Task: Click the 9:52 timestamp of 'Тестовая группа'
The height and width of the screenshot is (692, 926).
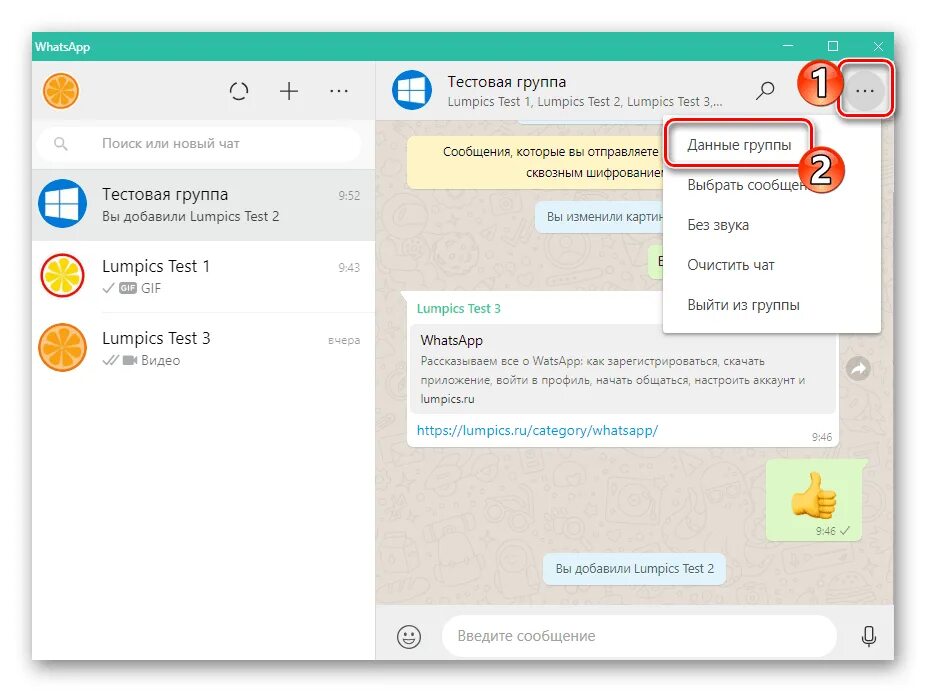Action: coord(349,195)
